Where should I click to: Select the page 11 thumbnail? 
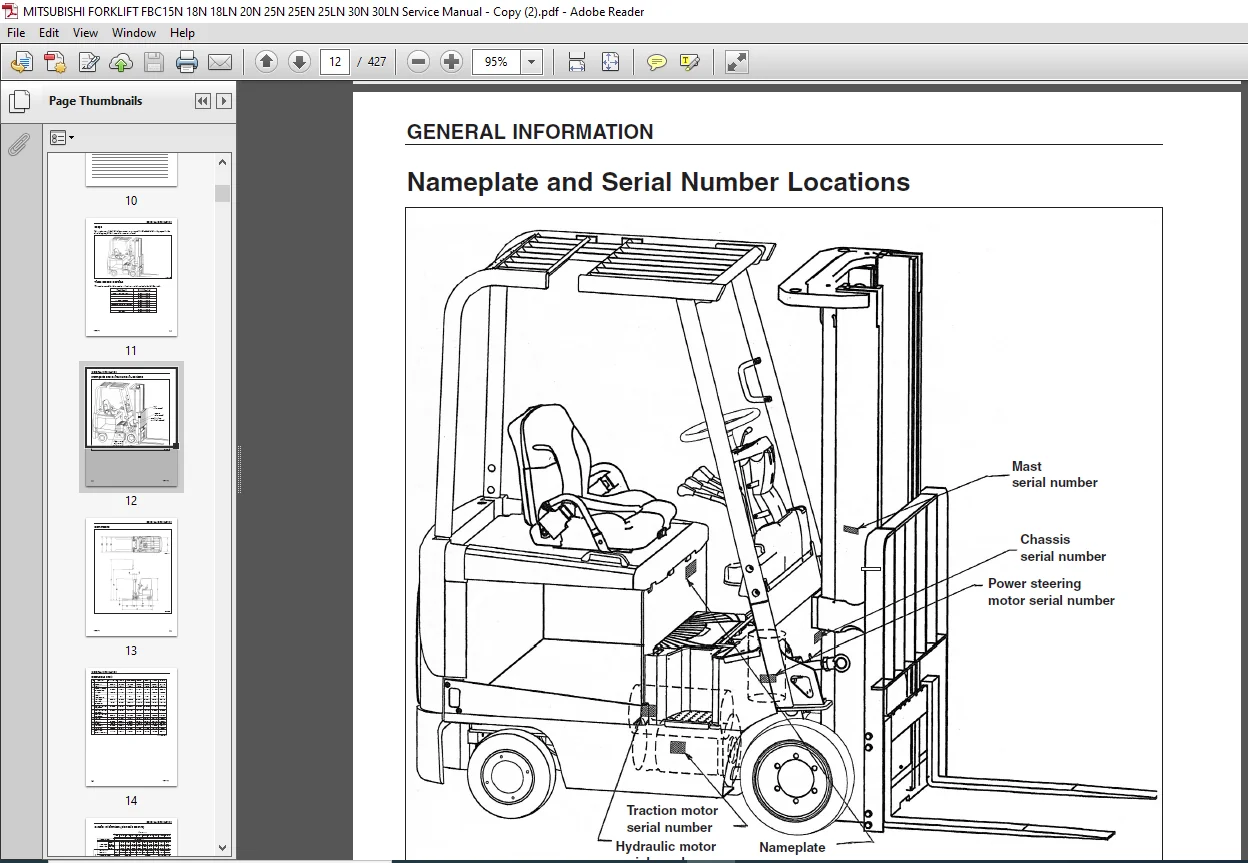[x=131, y=279]
